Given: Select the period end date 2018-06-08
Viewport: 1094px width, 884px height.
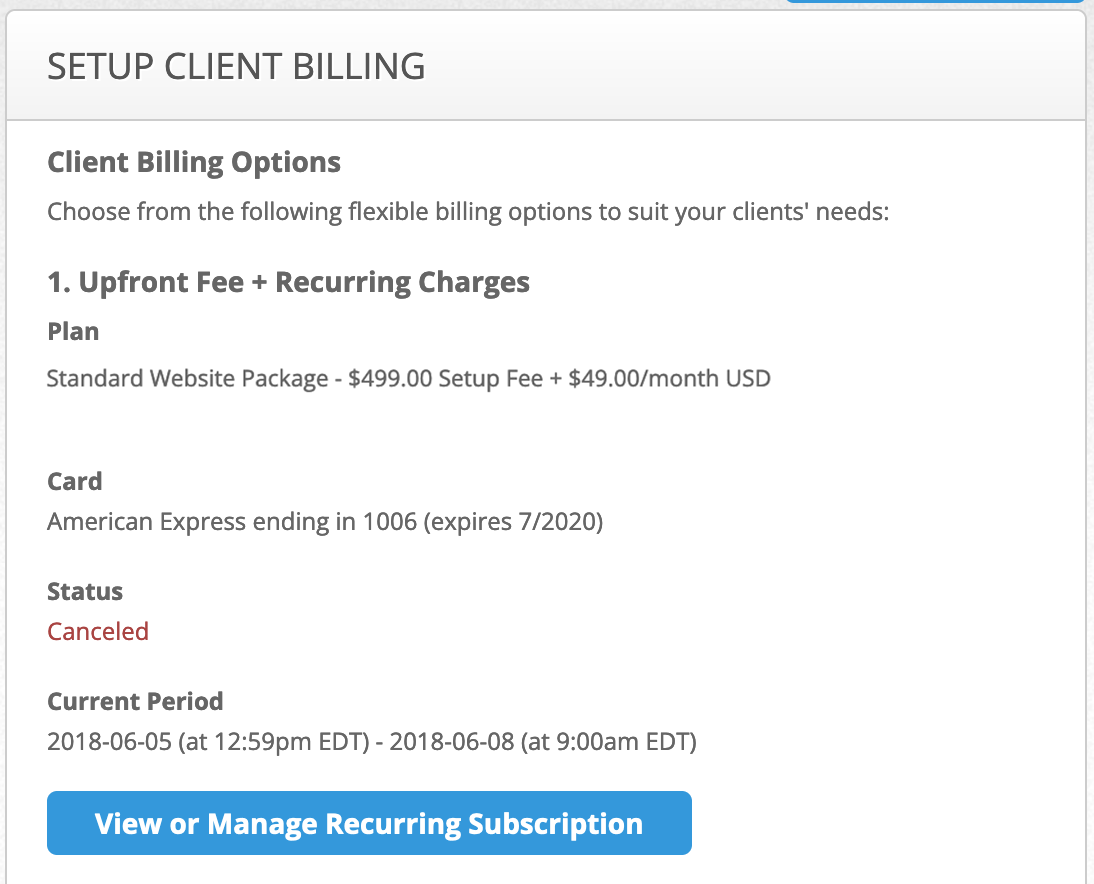Looking at the screenshot, I should tap(451, 742).
